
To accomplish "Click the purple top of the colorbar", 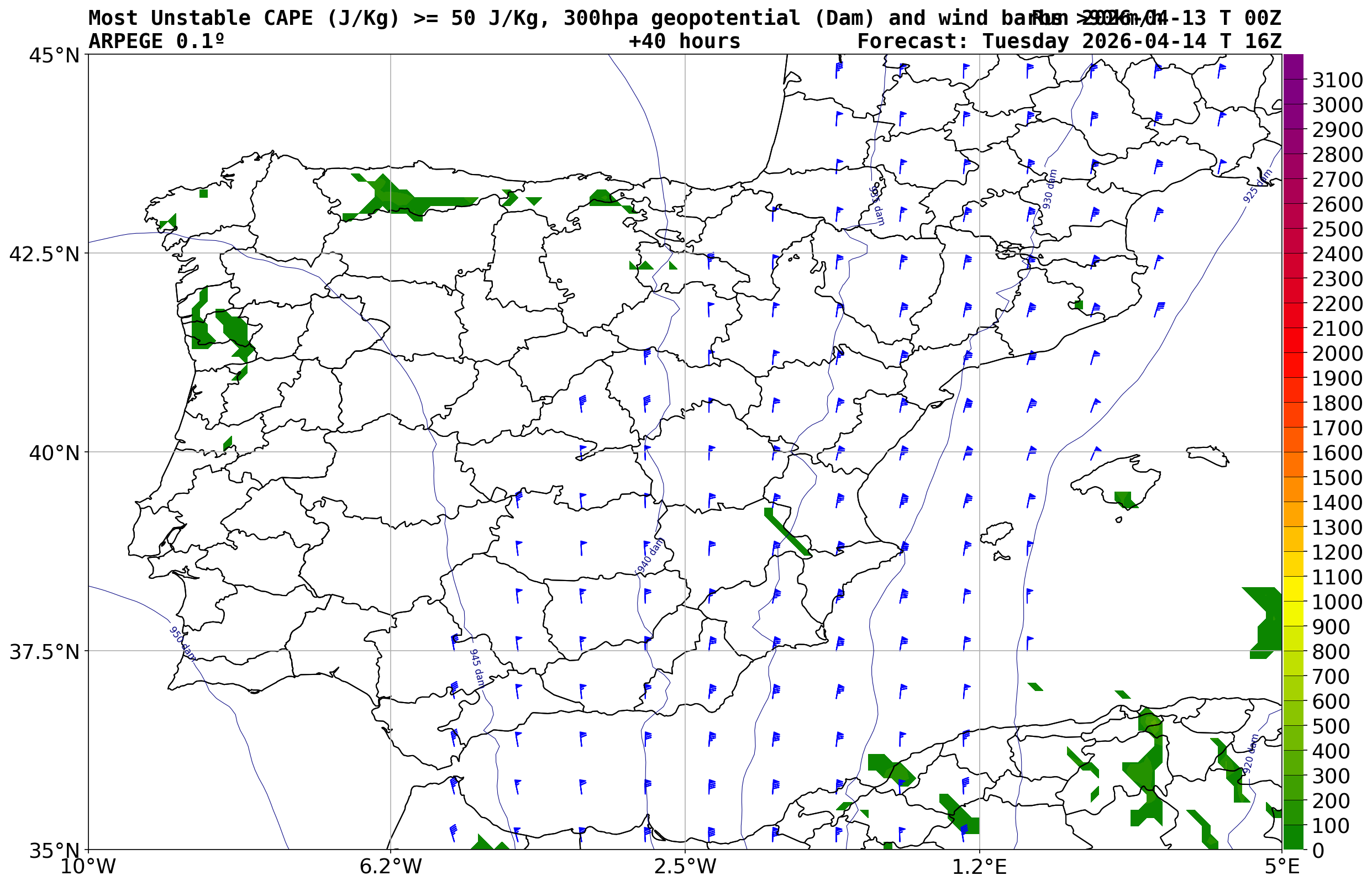I will pos(1292,66).
